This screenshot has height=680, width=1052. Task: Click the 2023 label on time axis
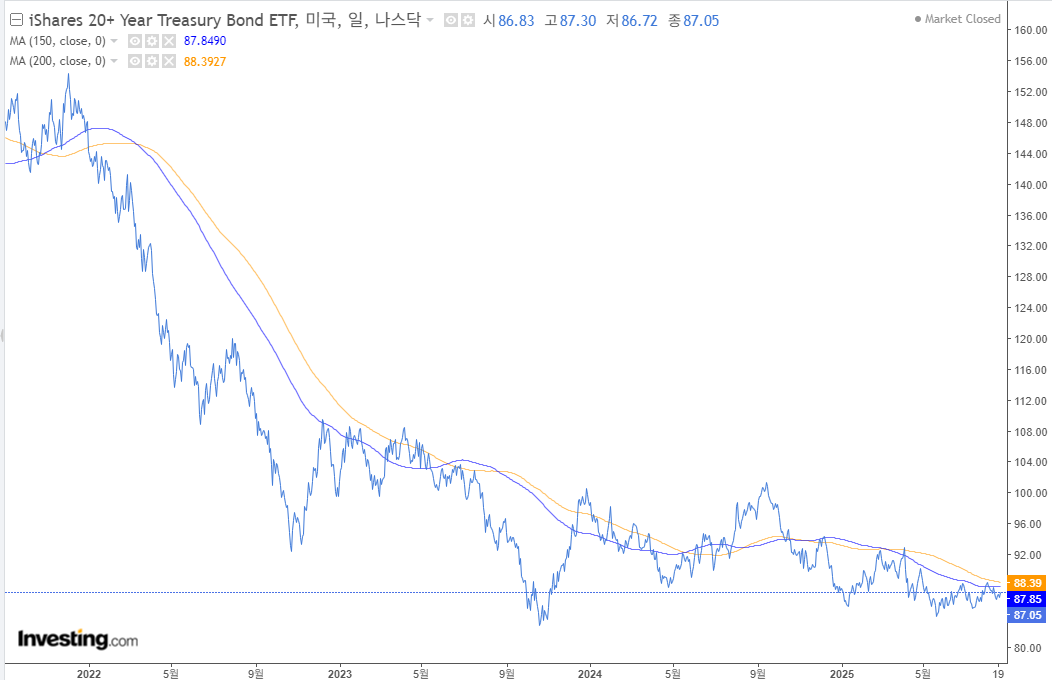pyautogui.click(x=339, y=673)
